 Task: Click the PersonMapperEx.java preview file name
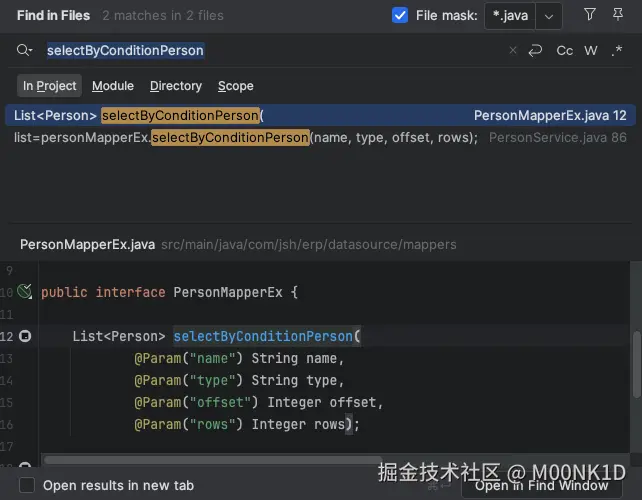click(87, 244)
